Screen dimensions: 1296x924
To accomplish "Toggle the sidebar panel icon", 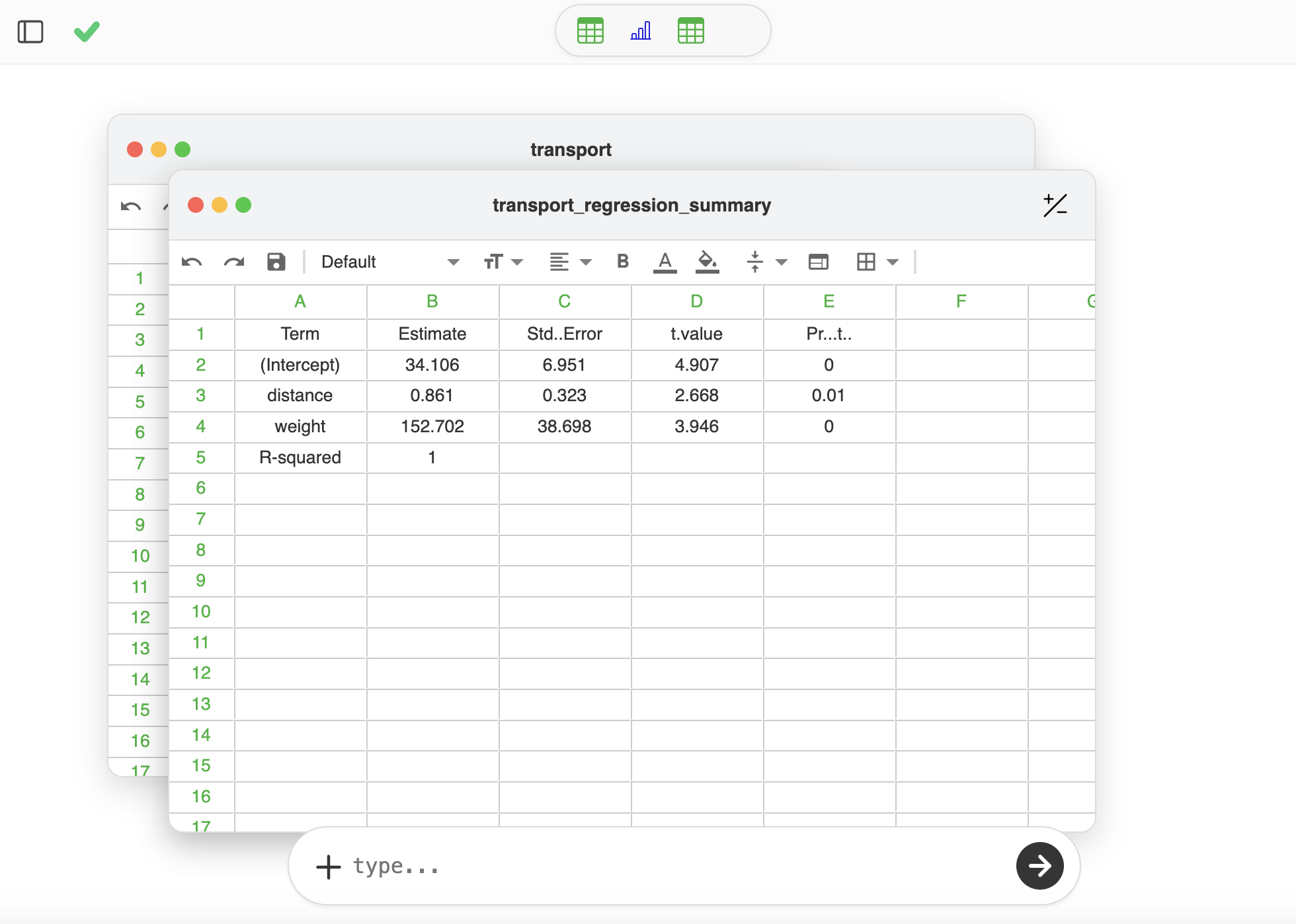I will [30, 32].
